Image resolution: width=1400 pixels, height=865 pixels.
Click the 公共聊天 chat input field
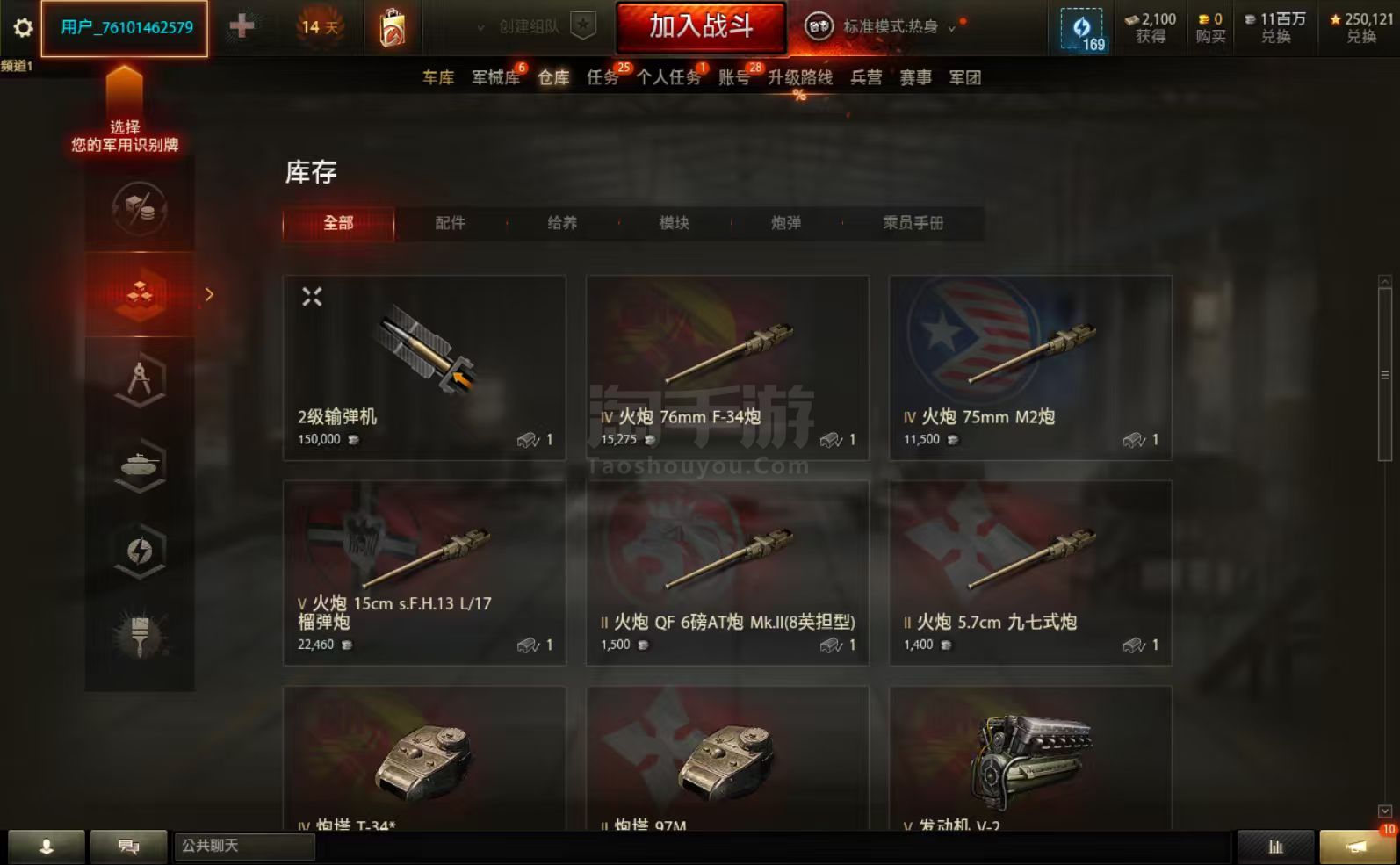point(244,846)
